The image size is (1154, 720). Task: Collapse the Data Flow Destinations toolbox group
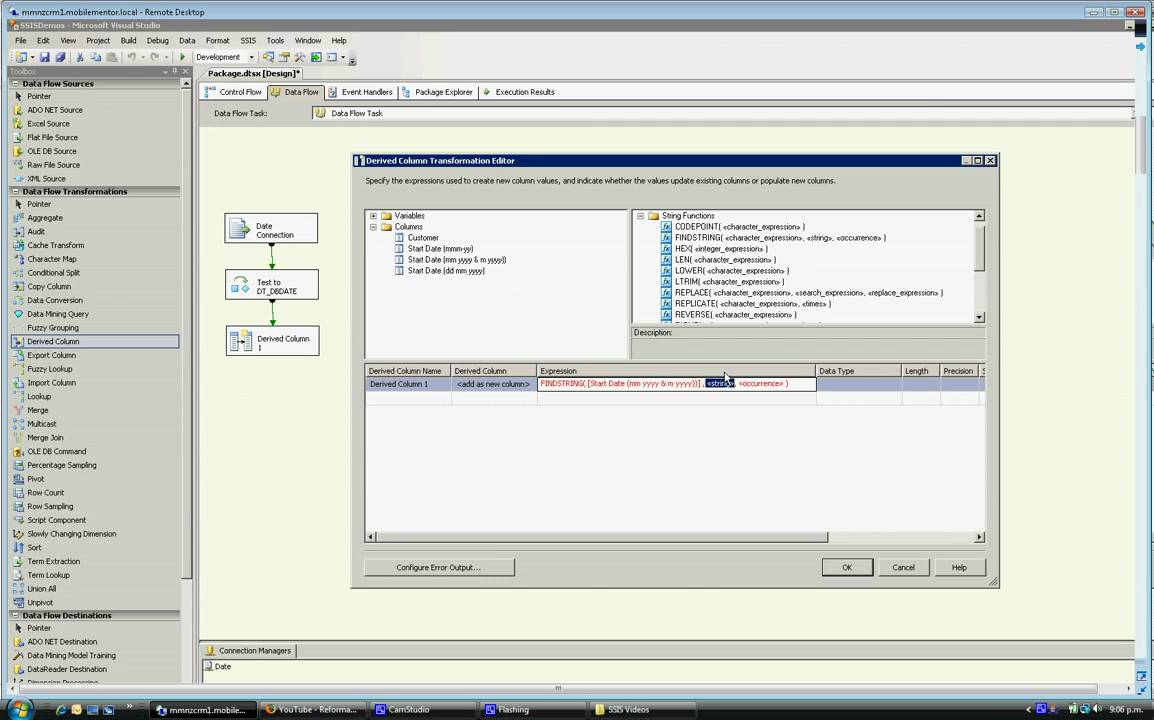(16, 615)
